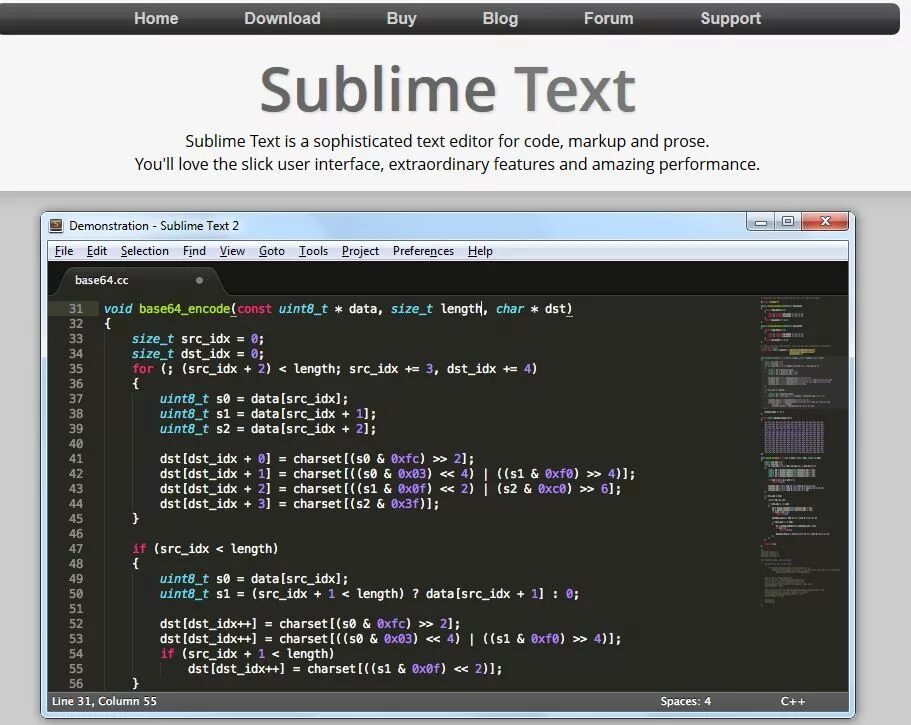Open the Find menu
The width and height of the screenshot is (911, 725).
(x=194, y=251)
